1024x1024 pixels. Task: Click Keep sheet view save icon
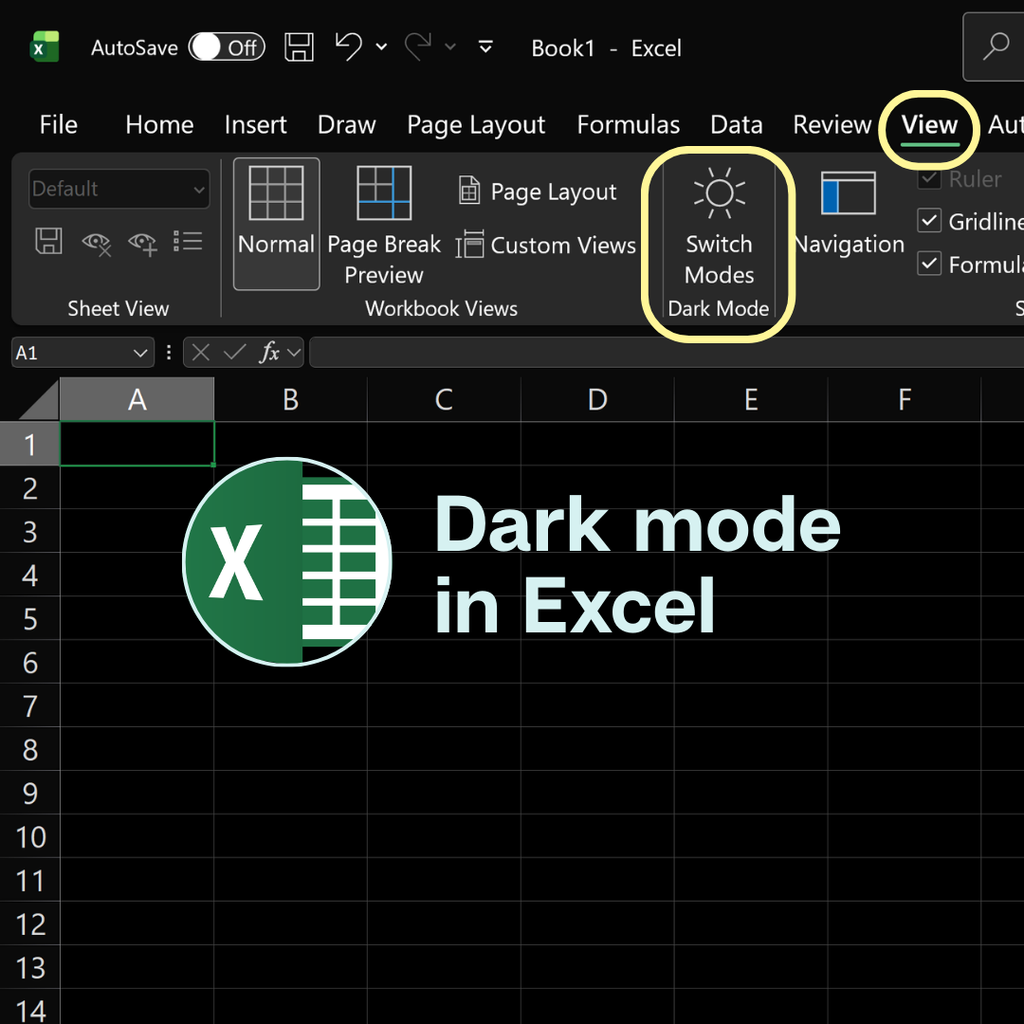coord(49,241)
